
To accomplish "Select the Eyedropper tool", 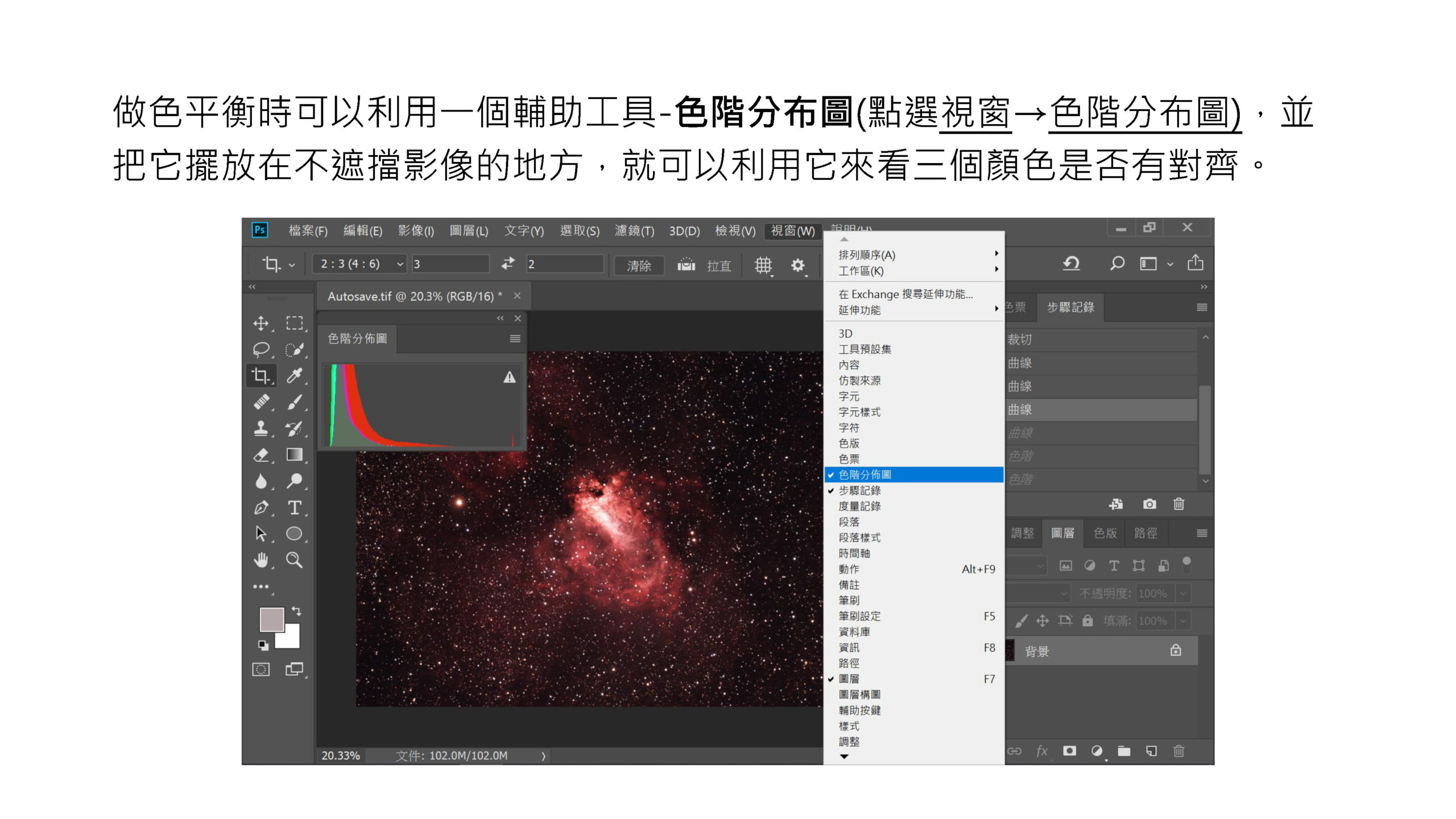I will point(294,375).
